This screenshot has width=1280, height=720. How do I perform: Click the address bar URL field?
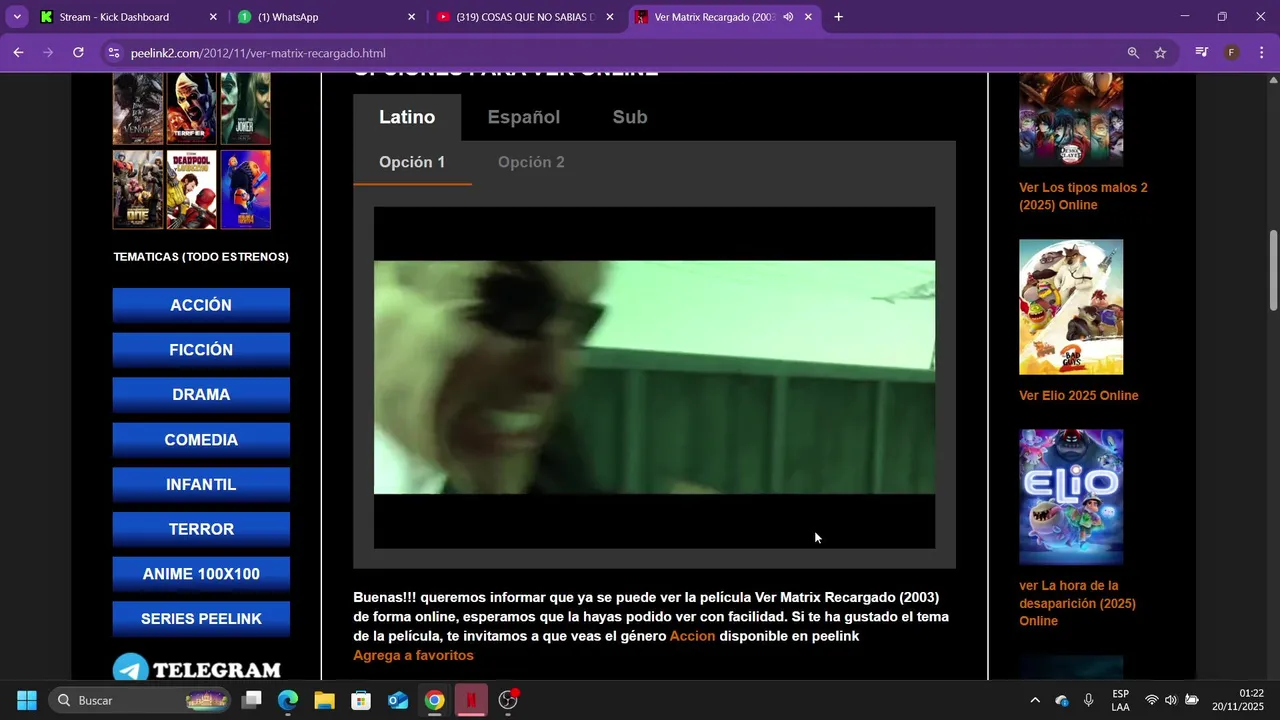point(620,53)
